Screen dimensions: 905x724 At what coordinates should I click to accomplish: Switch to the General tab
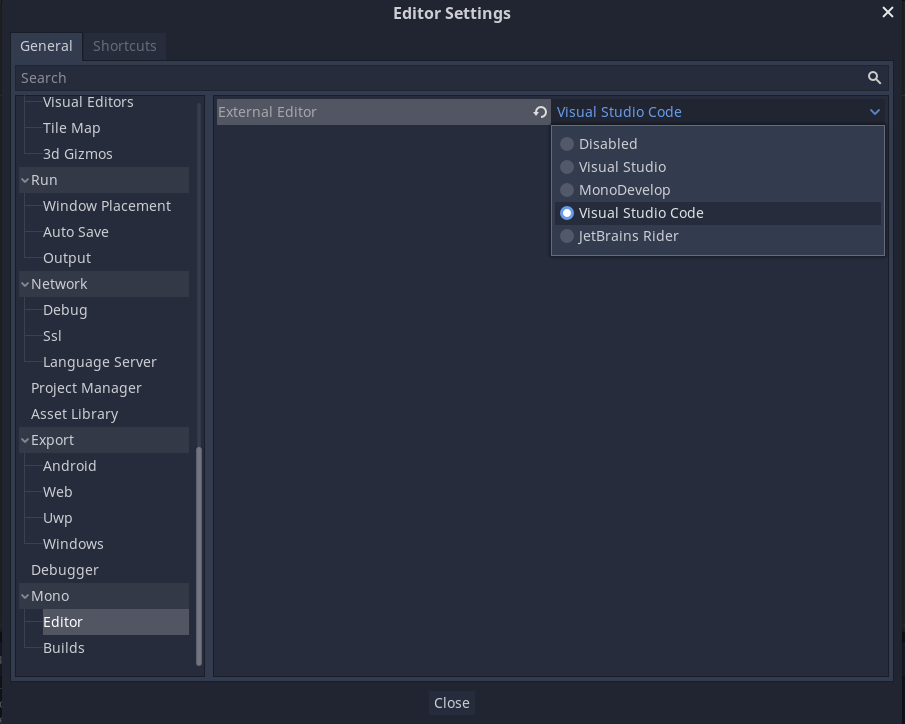tap(46, 46)
